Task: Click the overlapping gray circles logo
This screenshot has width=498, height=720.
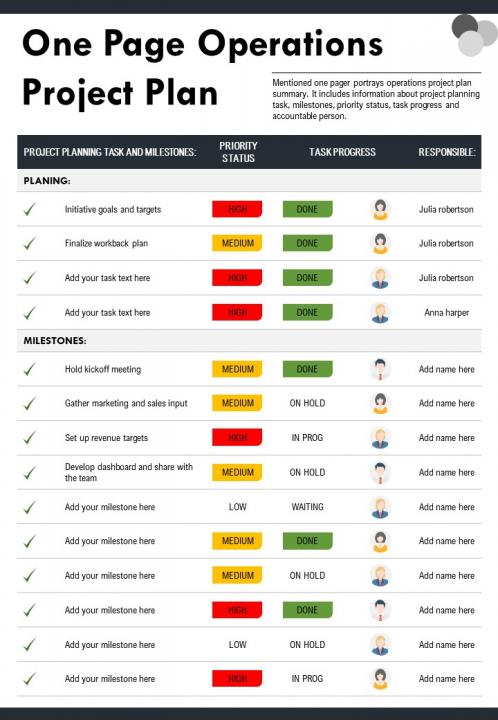Action: pyautogui.click(x=474, y=35)
